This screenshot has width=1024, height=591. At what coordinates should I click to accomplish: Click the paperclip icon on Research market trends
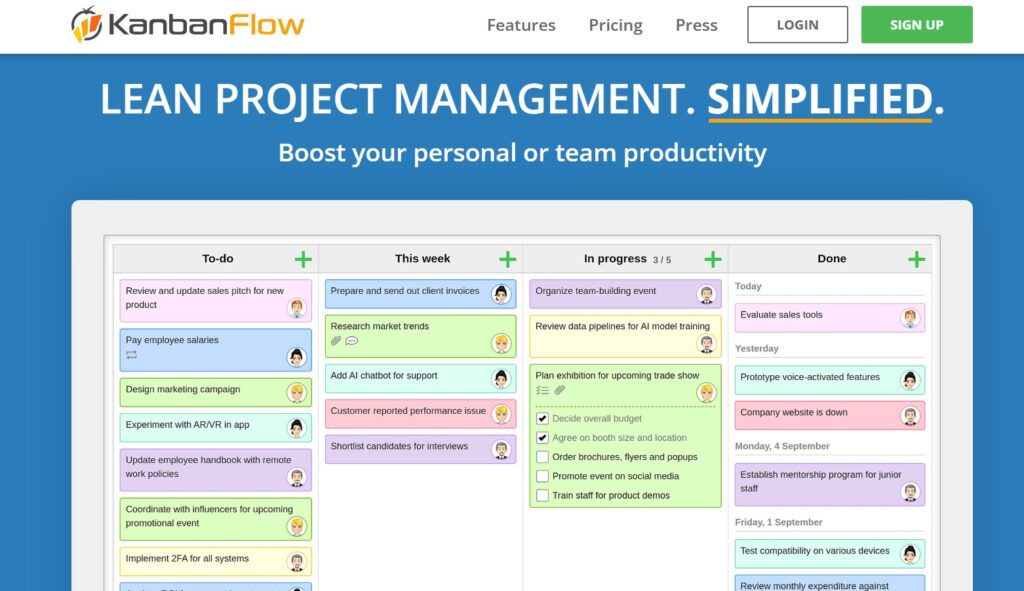336,340
